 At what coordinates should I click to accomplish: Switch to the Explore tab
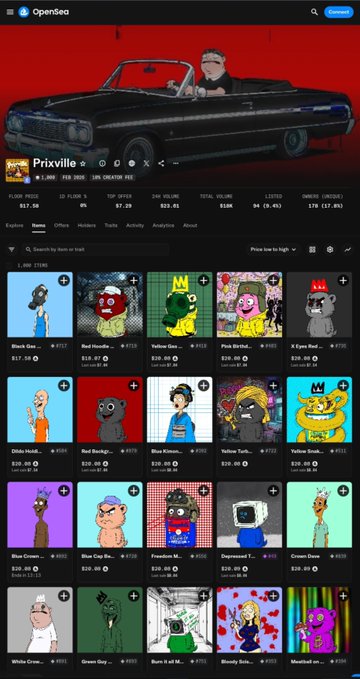pos(14,225)
